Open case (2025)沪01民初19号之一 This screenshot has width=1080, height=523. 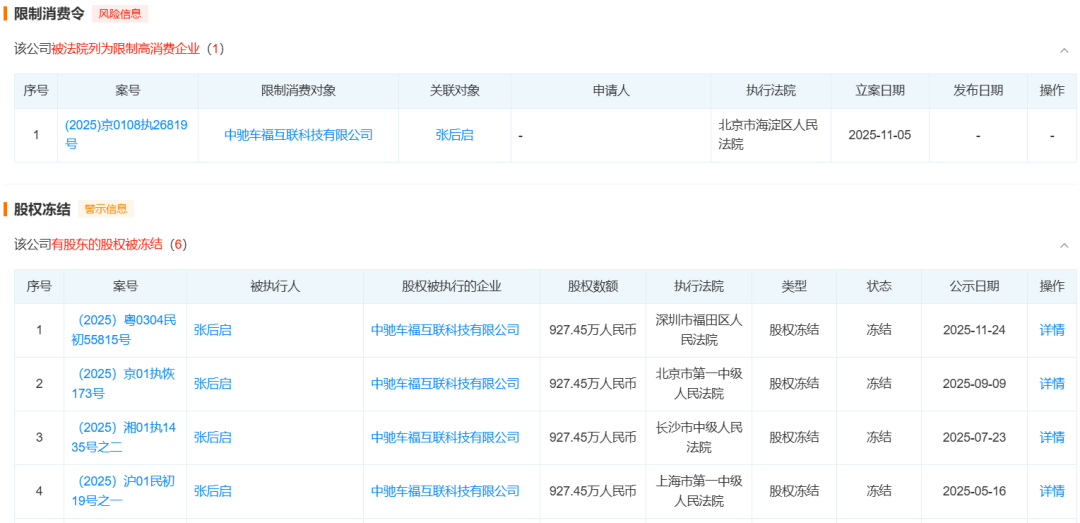coord(124,491)
